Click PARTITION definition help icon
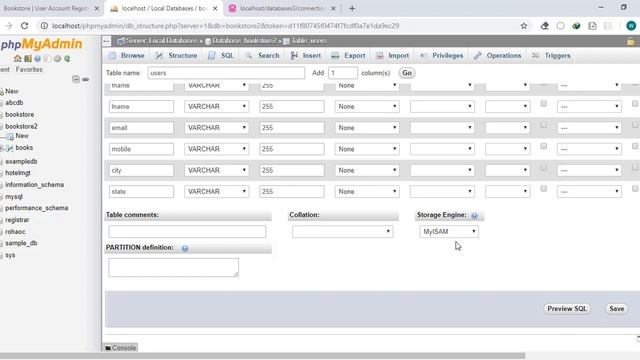Image resolution: width=640 pixels, height=360 pixels. tap(185, 248)
